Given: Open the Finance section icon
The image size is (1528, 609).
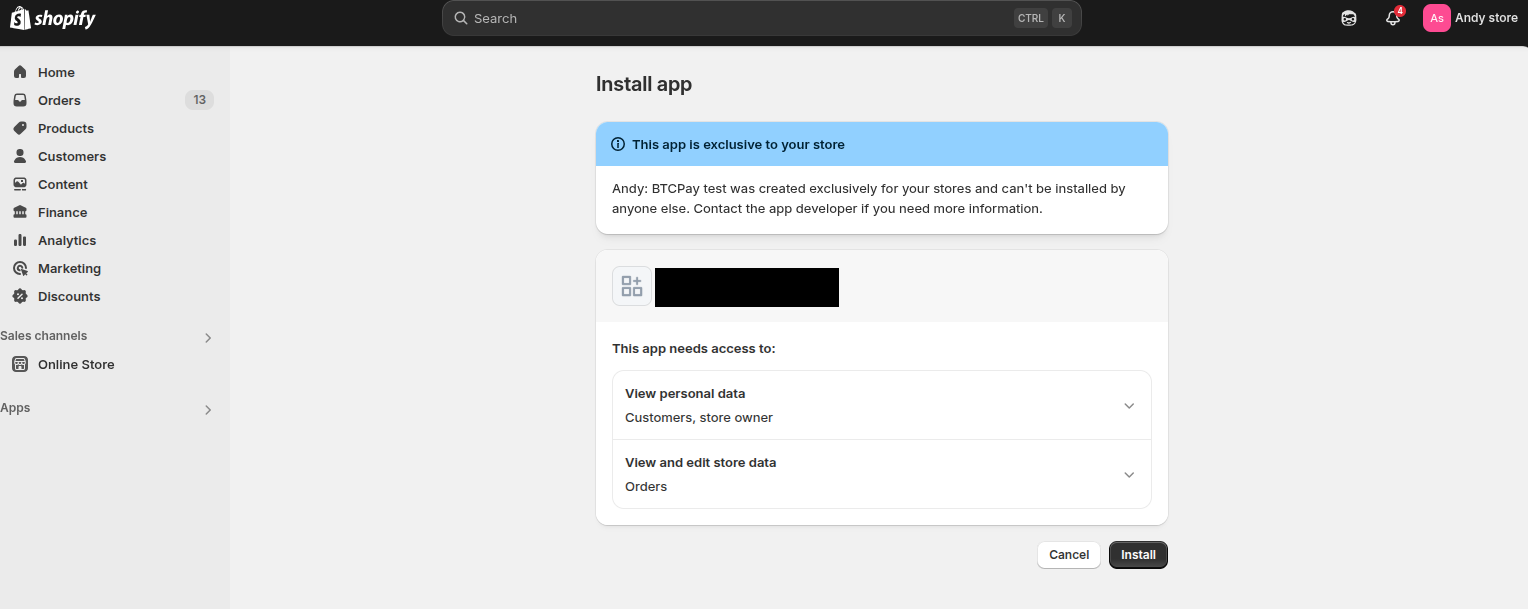Looking at the screenshot, I should pyautogui.click(x=20, y=212).
